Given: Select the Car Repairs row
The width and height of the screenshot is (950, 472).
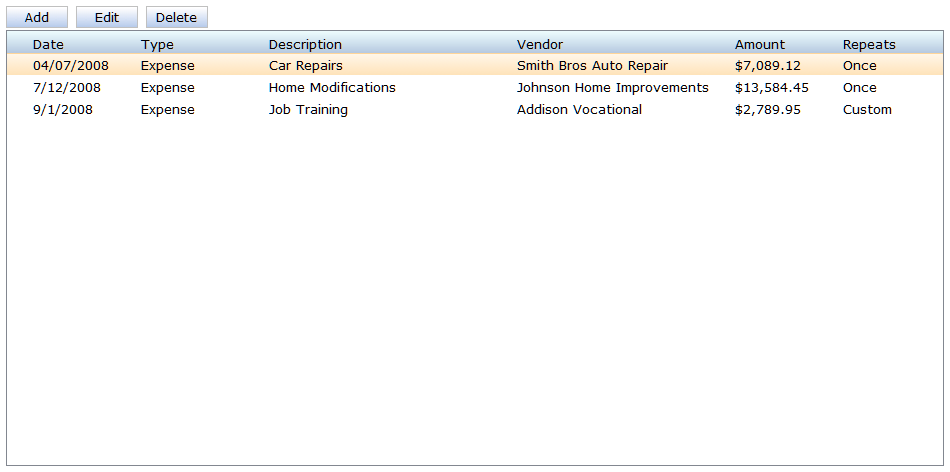Looking at the screenshot, I should pos(475,65).
